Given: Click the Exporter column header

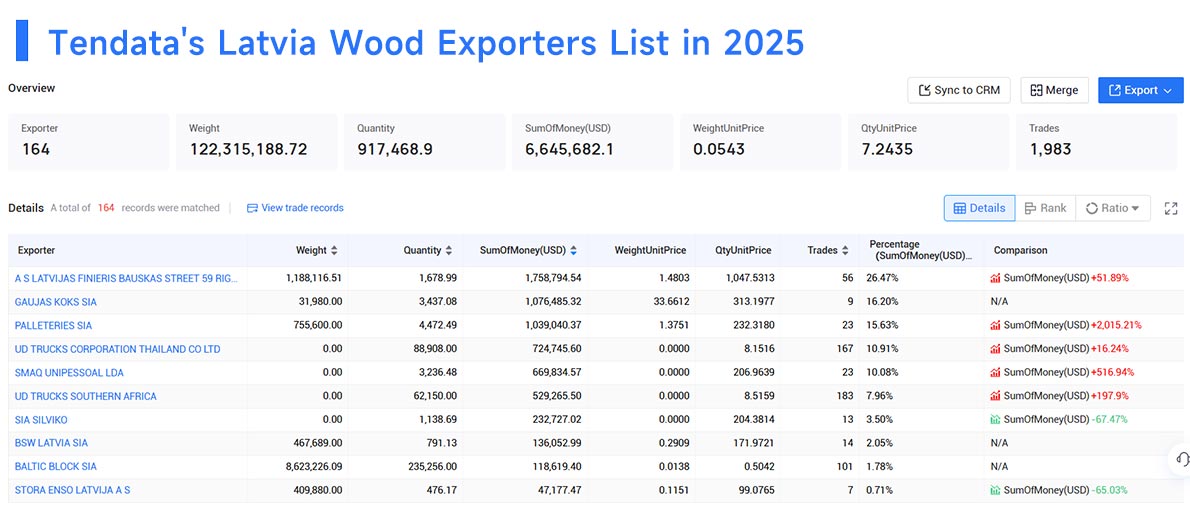Looking at the screenshot, I should click(36, 250).
